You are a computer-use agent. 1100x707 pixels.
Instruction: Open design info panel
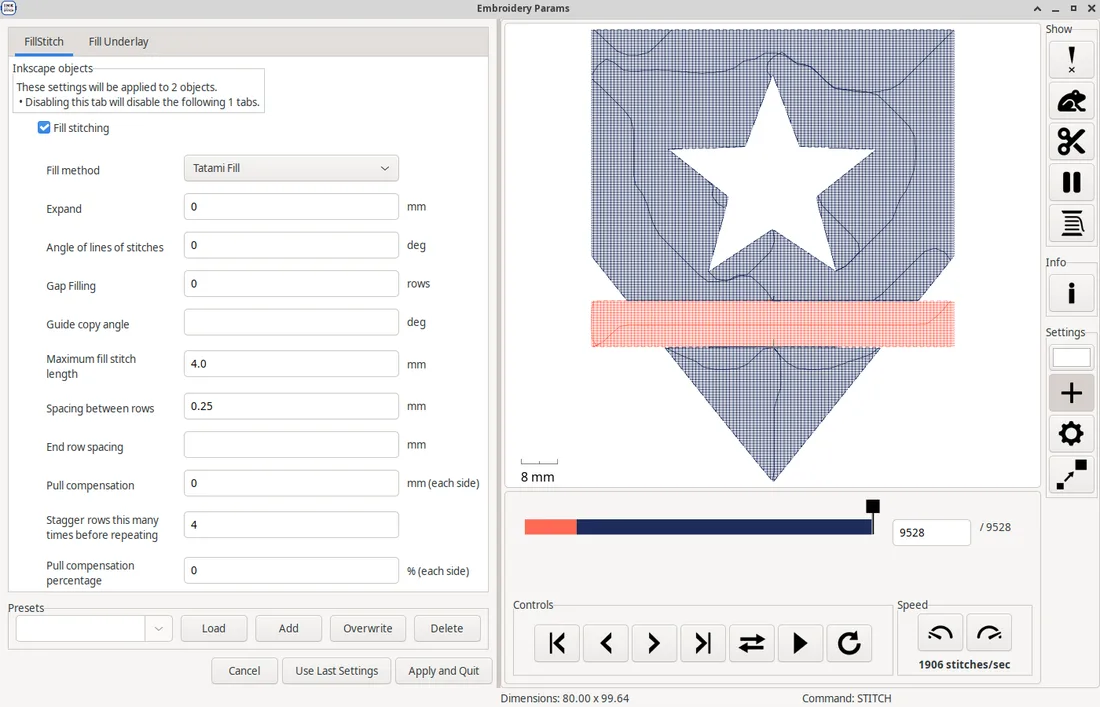(x=1071, y=292)
